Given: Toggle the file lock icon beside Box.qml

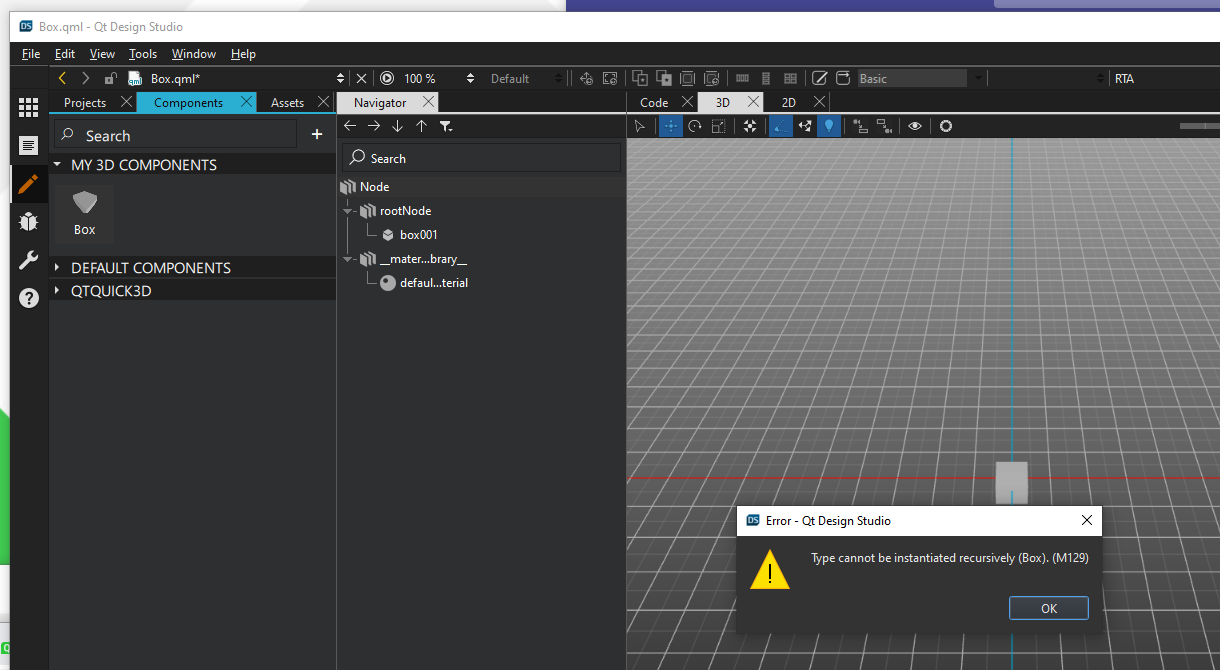Looking at the screenshot, I should coord(110,78).
